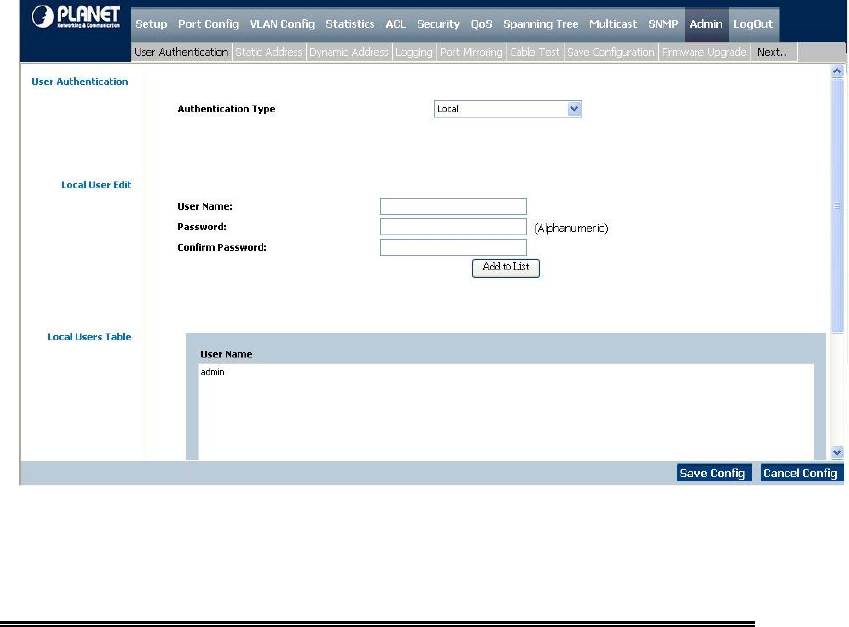The image size is (849, 627).
Task: Switch to Dynamic Address tab
Action: 349,52
